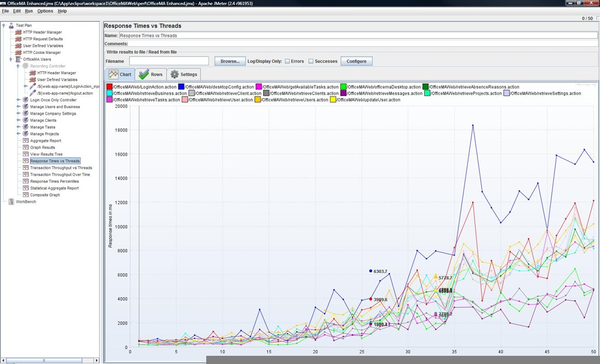
Task: Collapse the Recording Controller node
Action: coord(18,66)
